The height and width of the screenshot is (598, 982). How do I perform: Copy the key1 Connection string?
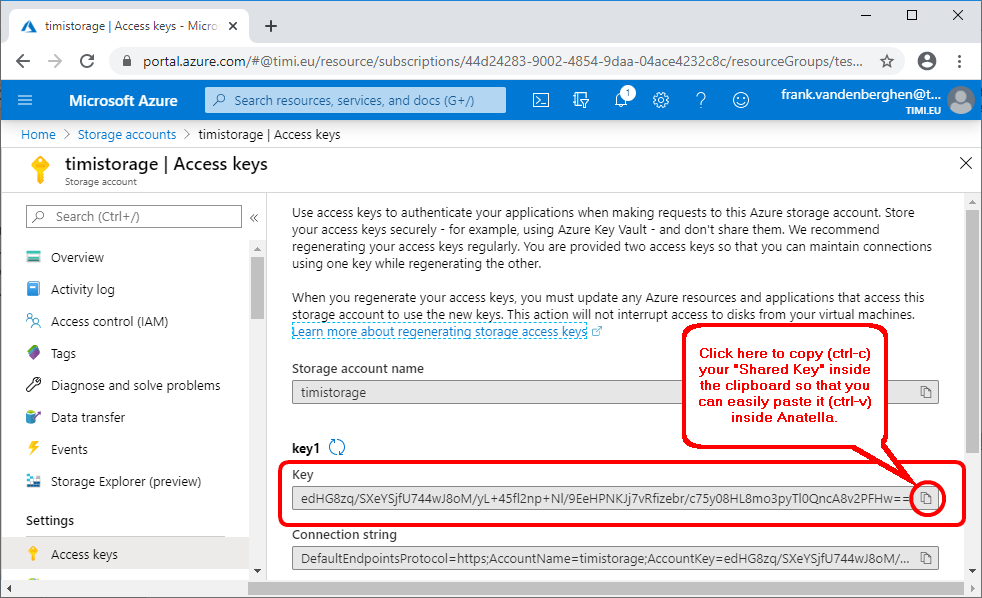[926, 558]
